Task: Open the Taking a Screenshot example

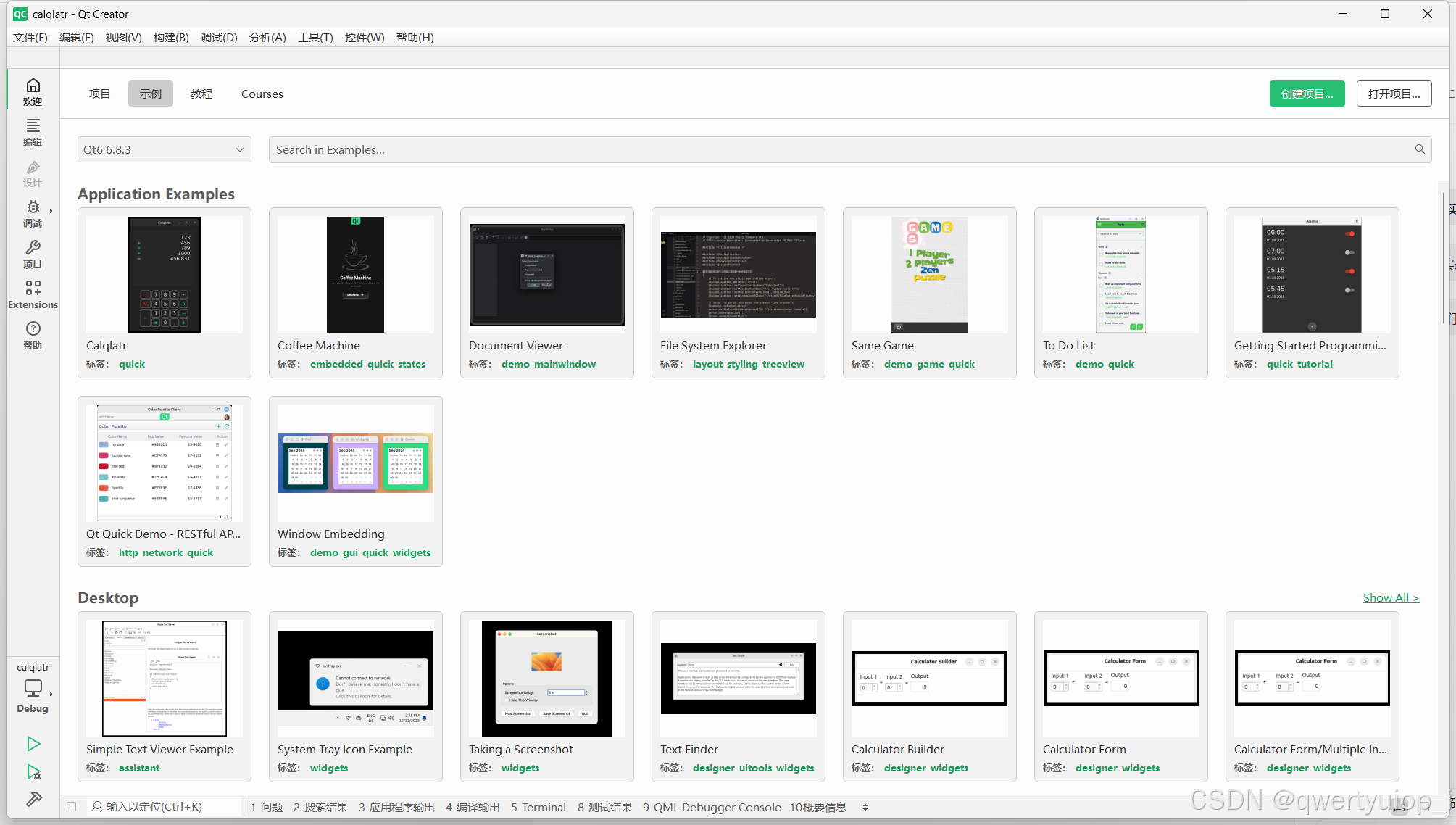Action: 547,697
